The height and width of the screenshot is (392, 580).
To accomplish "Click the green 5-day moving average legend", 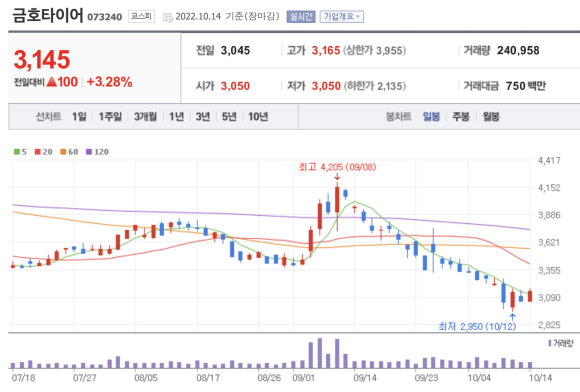I will [x=20, y=152].
